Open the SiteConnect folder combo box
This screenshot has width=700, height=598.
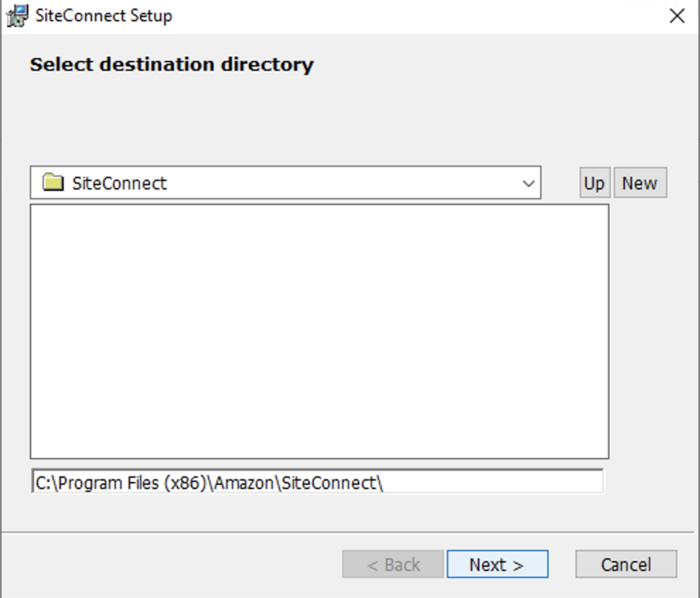pyautogui.click(x=285, y=183)
